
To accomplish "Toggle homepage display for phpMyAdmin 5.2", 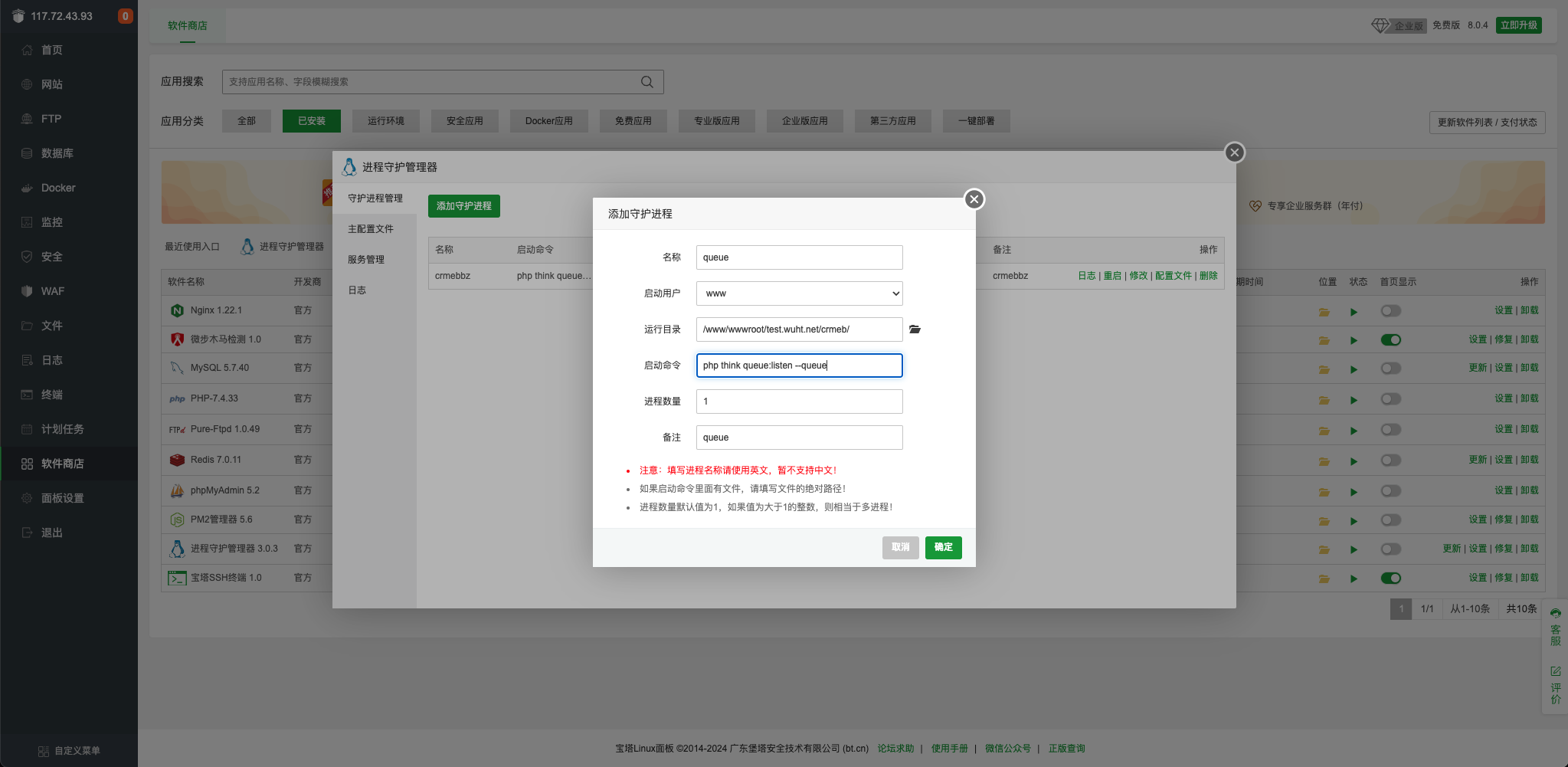I will [1390, 491].
